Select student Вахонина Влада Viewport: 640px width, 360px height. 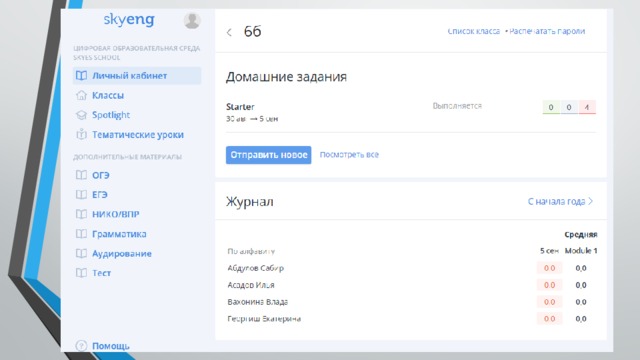[x=258, y=302]
